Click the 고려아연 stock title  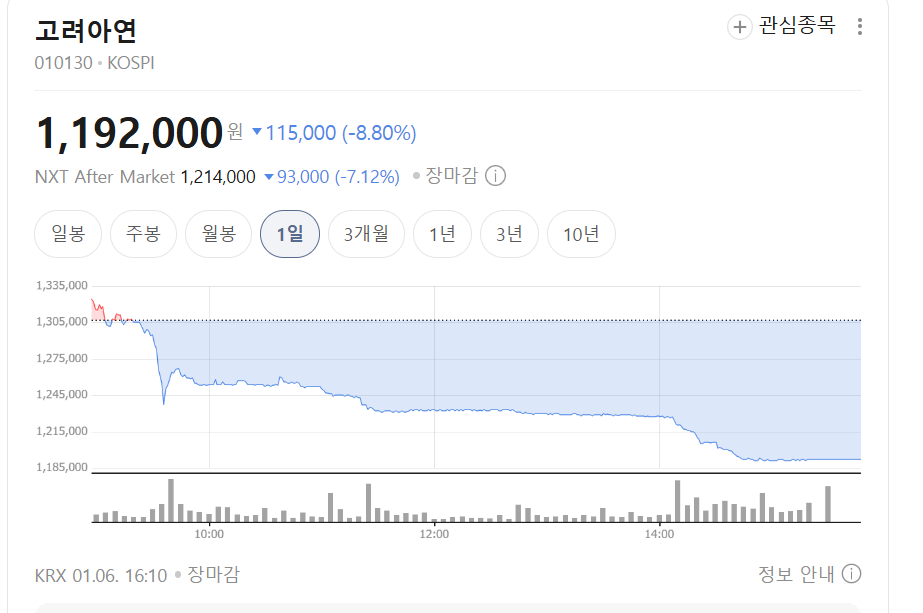84,29
